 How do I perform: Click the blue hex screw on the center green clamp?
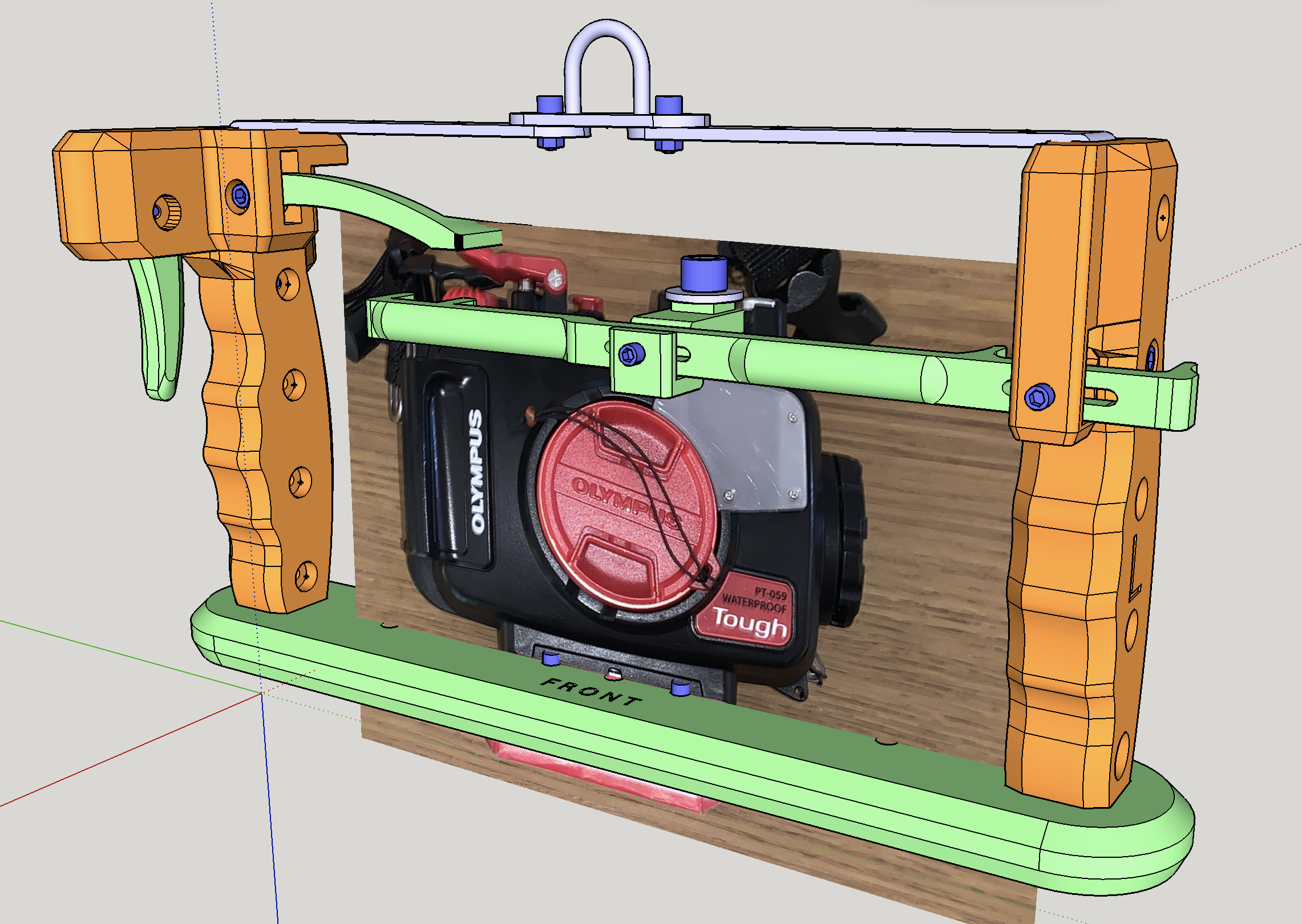point(632,354)
